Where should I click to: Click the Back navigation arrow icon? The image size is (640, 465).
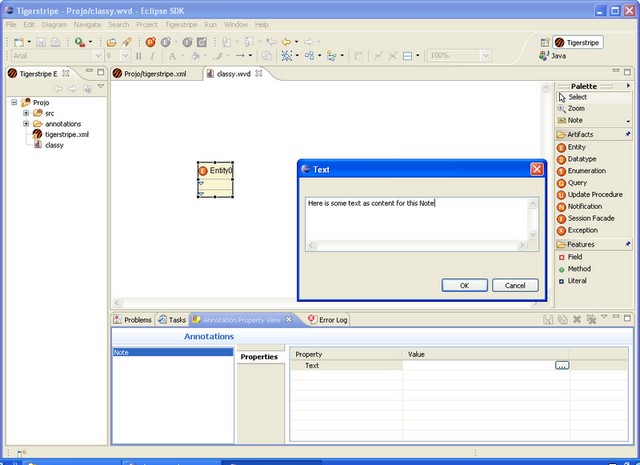tap(287, 42)
